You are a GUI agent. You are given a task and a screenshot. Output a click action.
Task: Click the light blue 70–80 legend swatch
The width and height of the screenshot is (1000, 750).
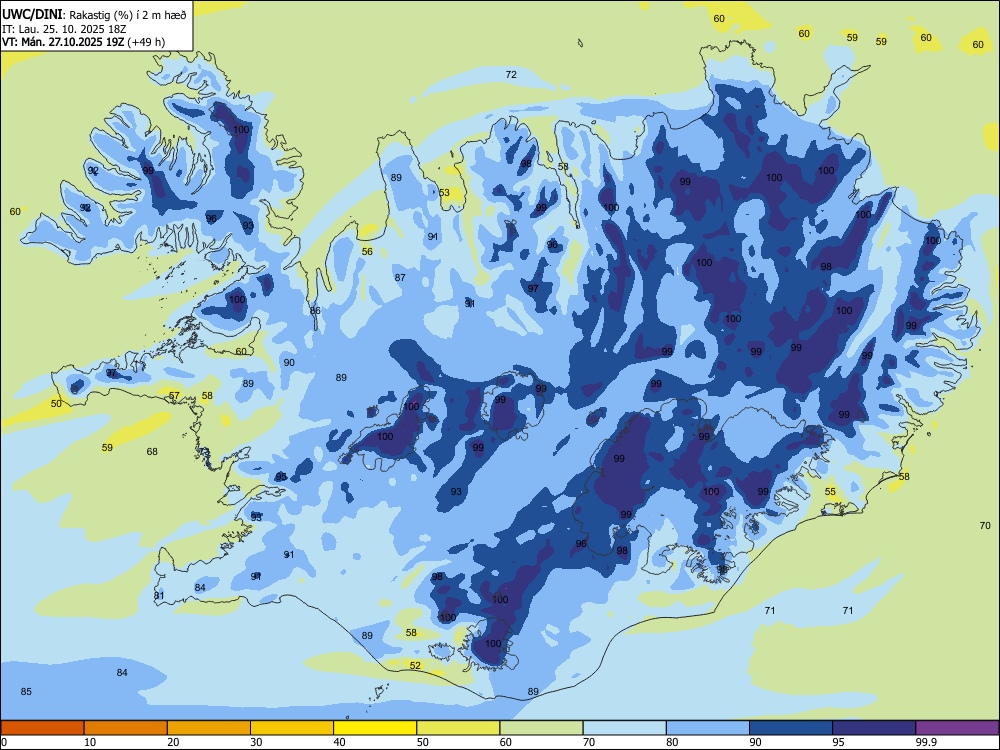pos(624,728)
